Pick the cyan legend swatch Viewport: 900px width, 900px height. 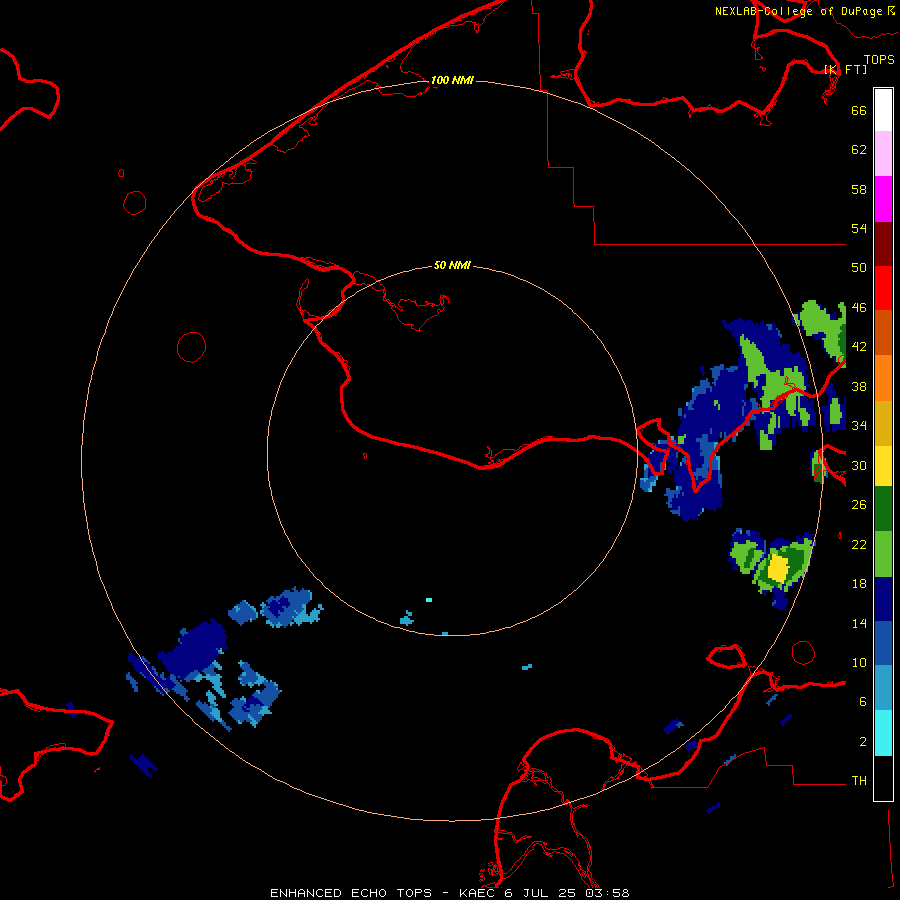pos(883,733)
